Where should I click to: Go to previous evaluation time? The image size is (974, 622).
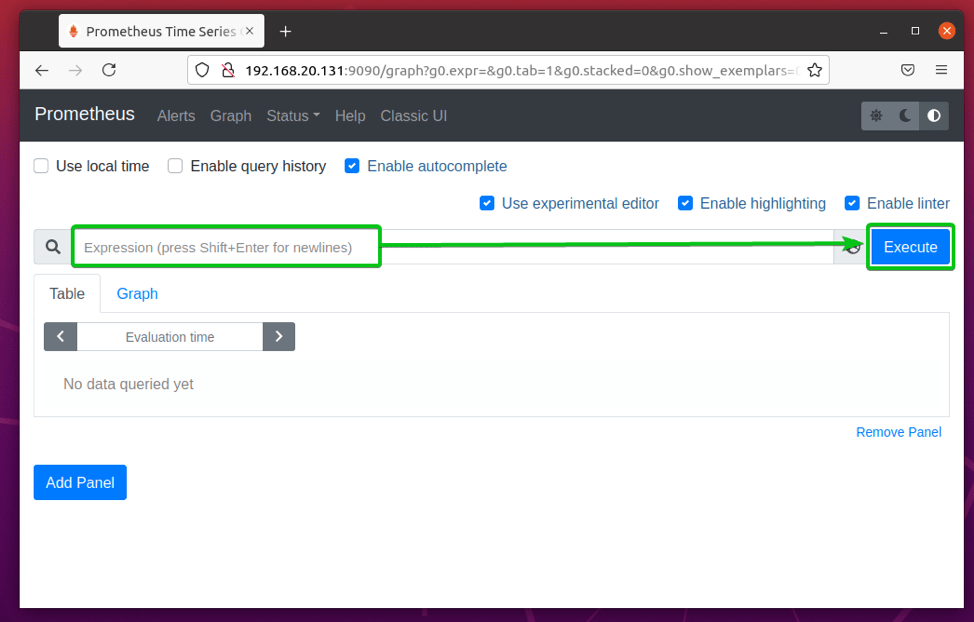click(60, 336)
